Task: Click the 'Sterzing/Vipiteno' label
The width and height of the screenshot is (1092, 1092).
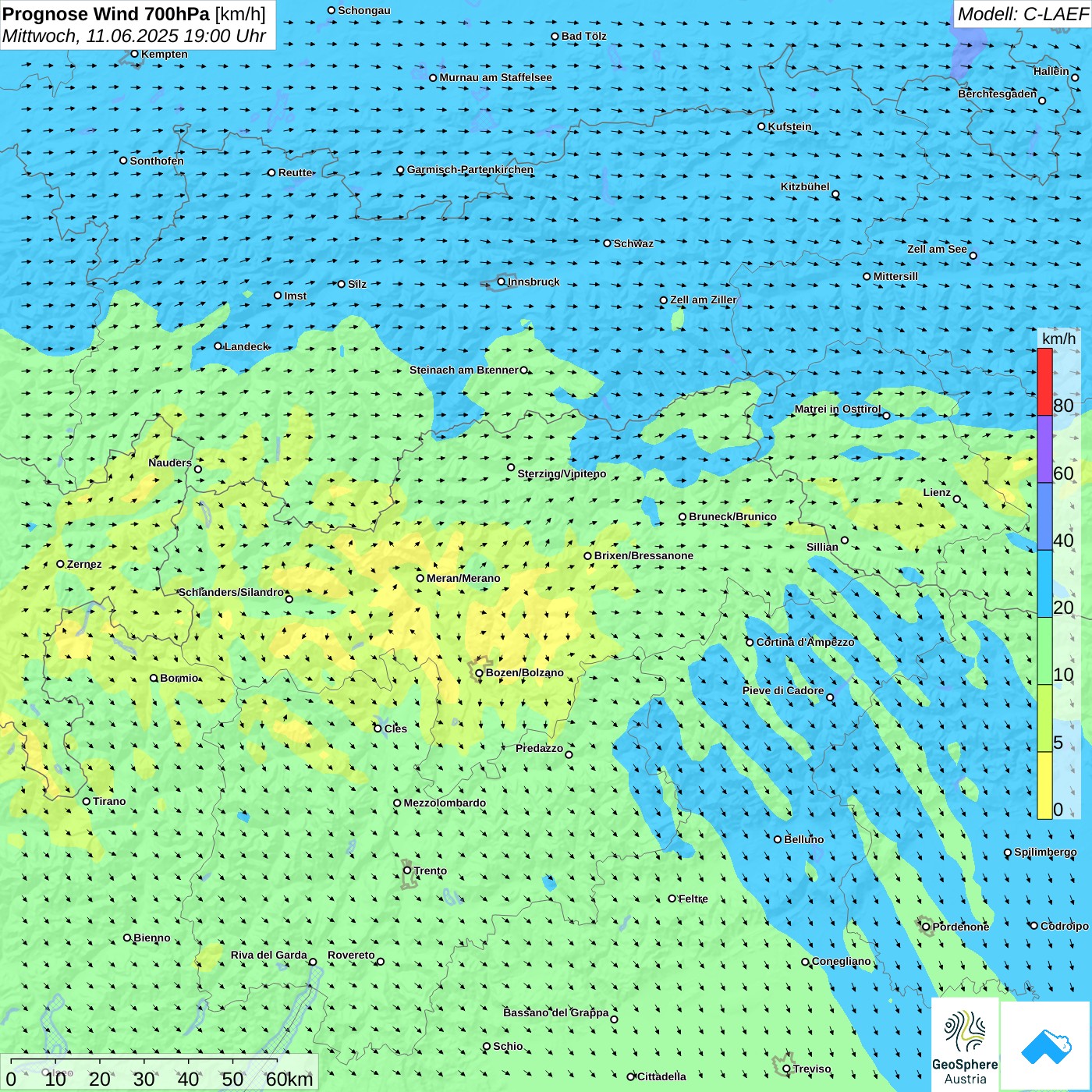Action: click(x=562, y=473)
